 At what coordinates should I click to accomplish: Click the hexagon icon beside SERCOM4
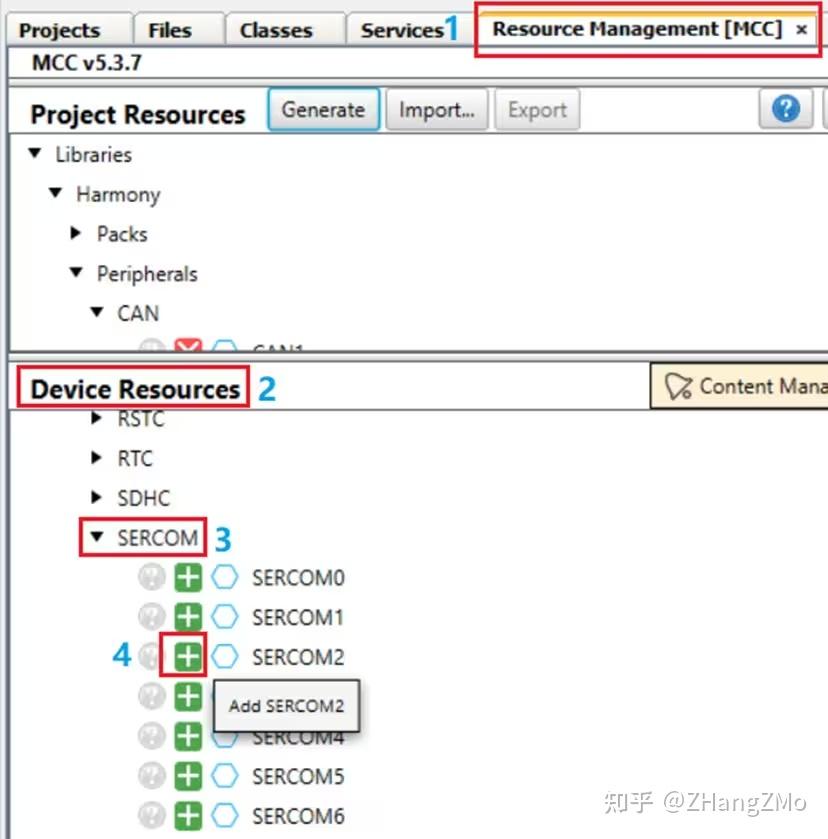pyautogui.click(x=225, y=736)
